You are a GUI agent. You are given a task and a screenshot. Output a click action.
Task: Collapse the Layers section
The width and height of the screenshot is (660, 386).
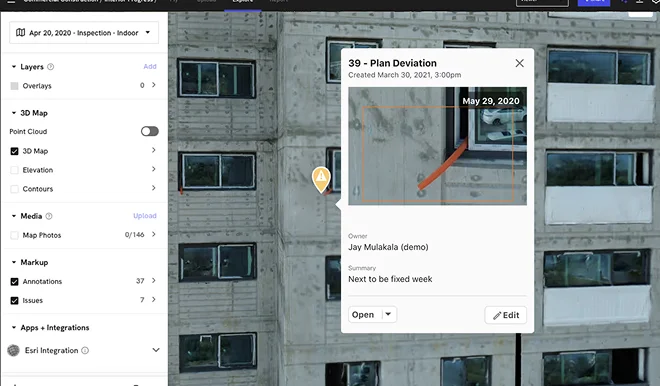click(x=13, y=67)
